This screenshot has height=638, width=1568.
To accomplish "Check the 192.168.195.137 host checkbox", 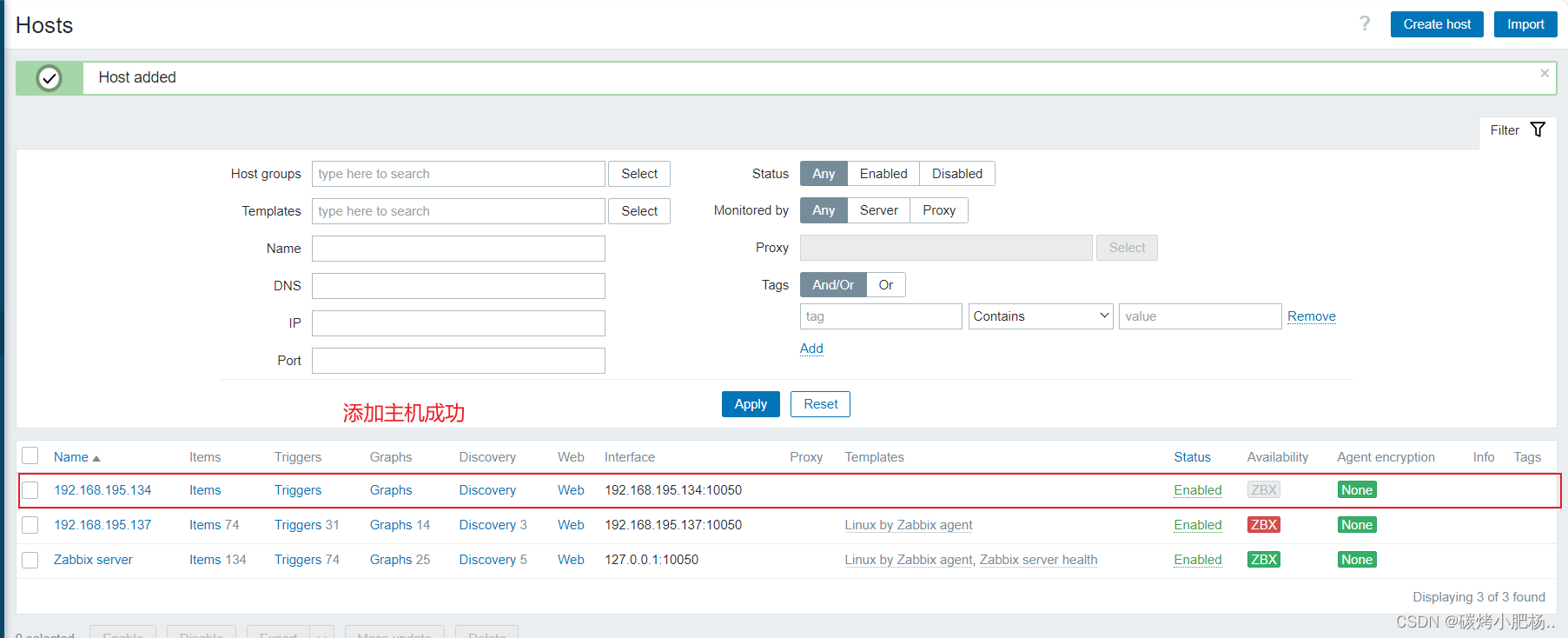I will 30,525.
